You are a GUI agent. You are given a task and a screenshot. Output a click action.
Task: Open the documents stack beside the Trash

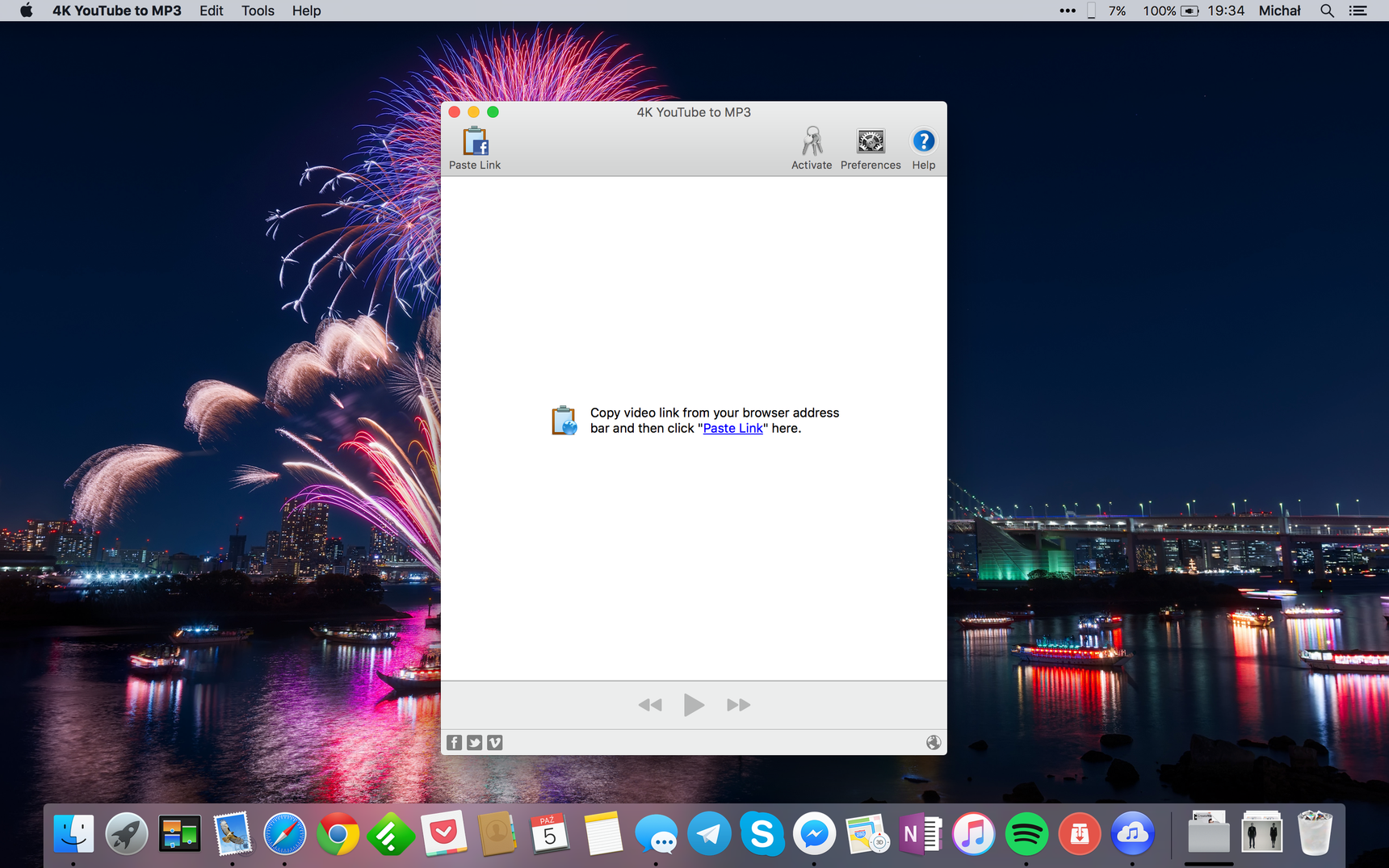tap(1262, 832)
